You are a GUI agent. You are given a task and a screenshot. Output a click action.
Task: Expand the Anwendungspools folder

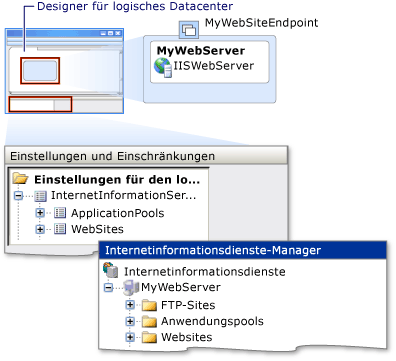tap(130, 321)
